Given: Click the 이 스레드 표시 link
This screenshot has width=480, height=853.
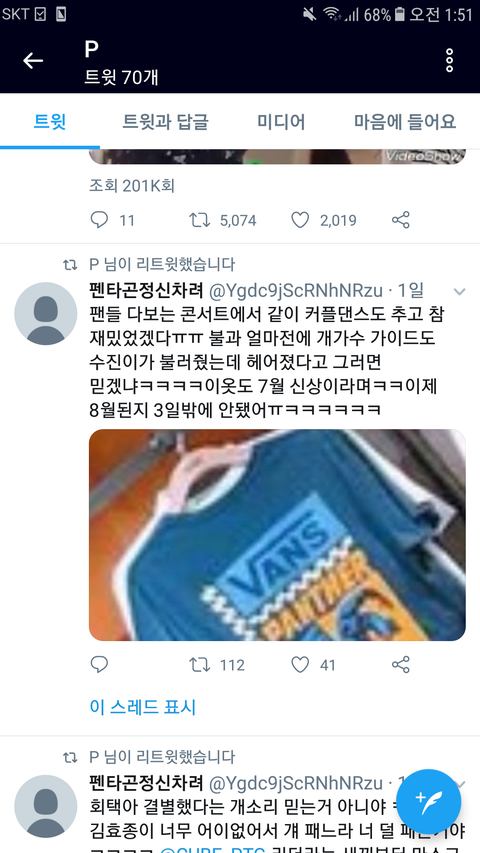Looking at the screenshot, I should 143,707.
